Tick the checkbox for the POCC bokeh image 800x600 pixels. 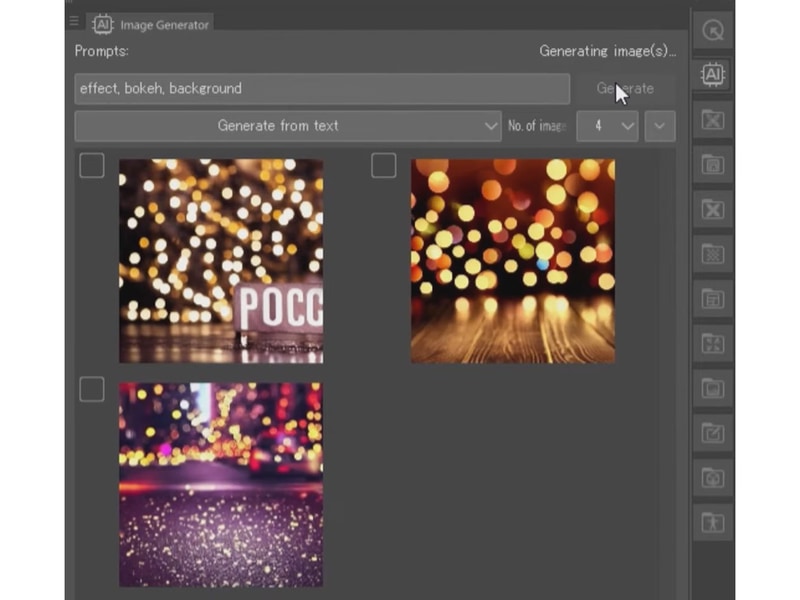pos(92,165)
